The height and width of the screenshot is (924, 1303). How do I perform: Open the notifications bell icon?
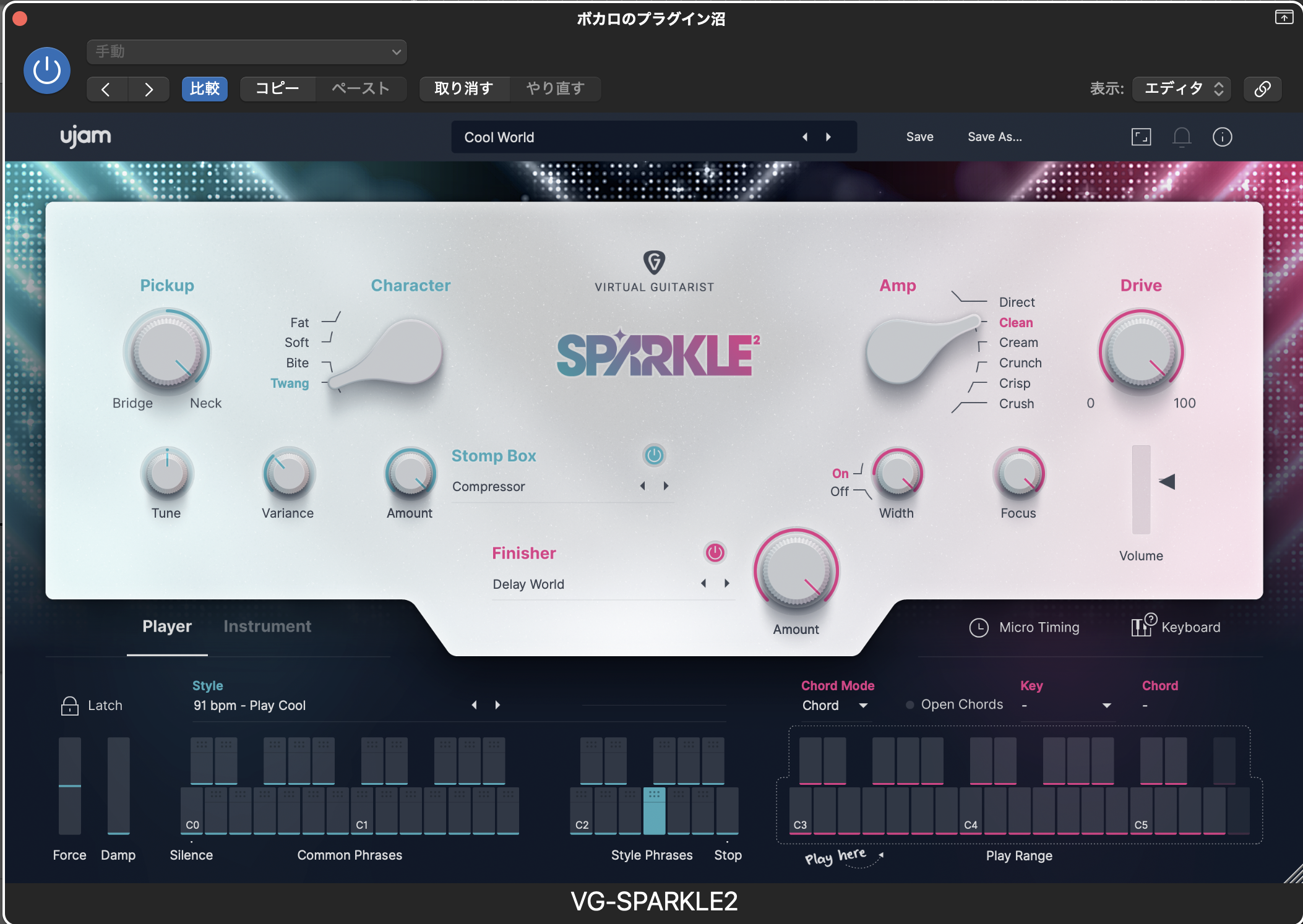[1182, 137]
